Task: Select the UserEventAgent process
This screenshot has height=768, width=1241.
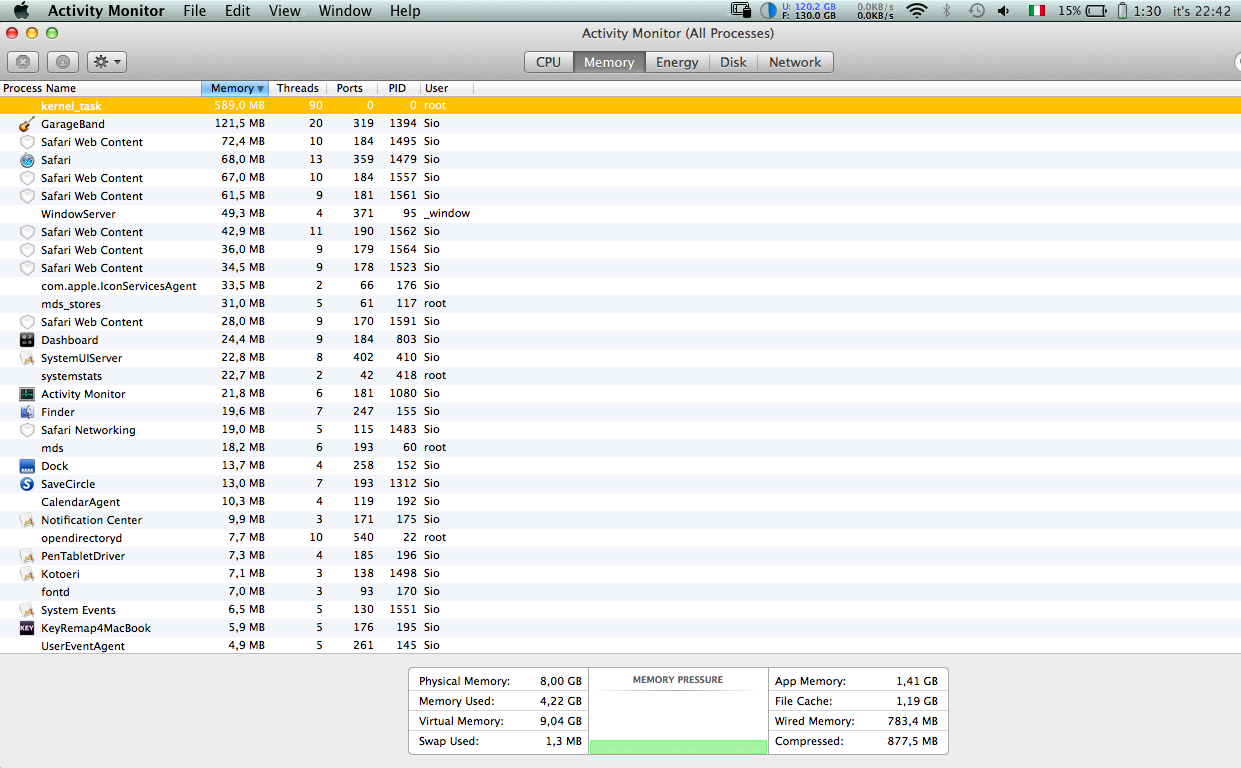Action: [x=620, y=646]
